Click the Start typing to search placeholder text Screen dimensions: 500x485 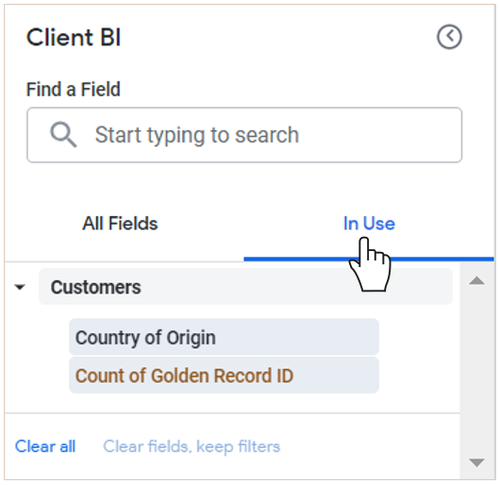pyautogui.click(x=197, y=135)
